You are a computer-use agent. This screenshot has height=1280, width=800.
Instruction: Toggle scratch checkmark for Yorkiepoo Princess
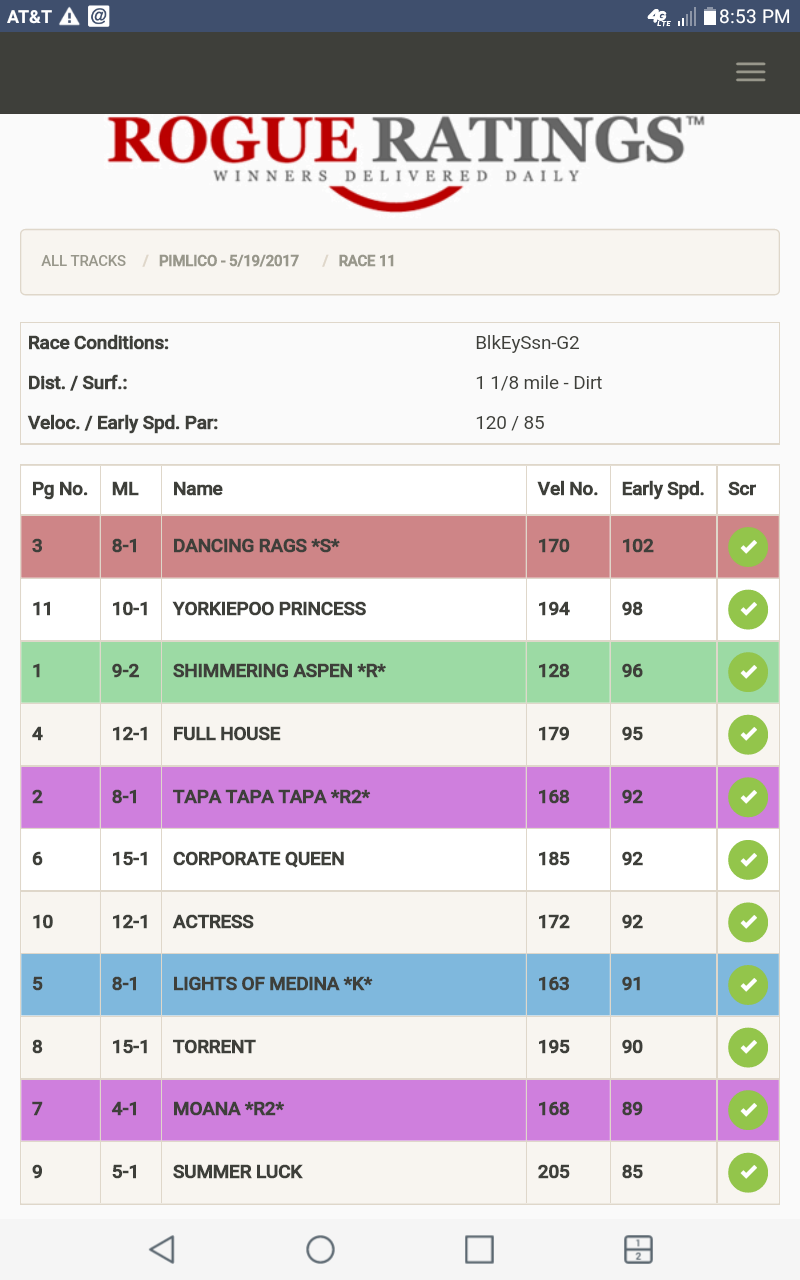coord(748,609)
